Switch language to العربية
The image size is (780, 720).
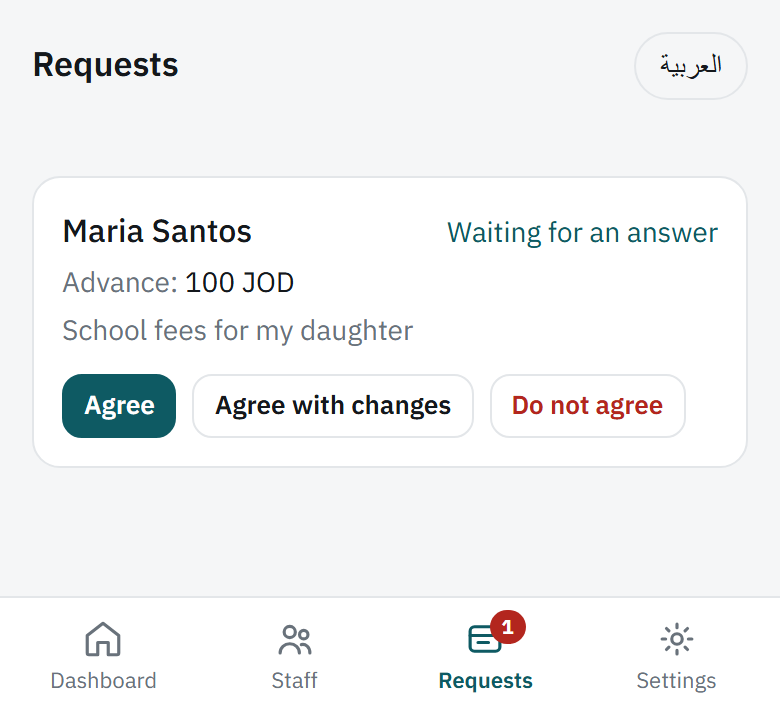690,66
